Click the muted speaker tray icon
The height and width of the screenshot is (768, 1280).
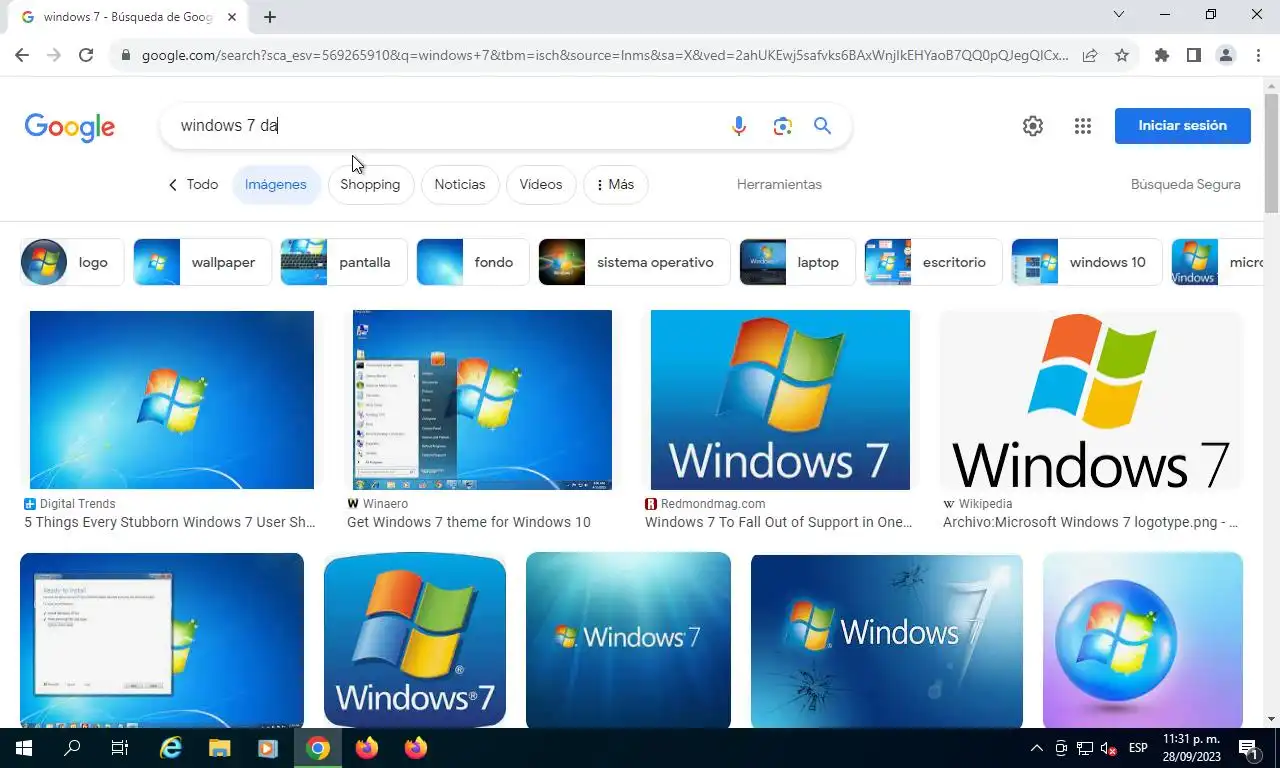tap(1108, 748)
